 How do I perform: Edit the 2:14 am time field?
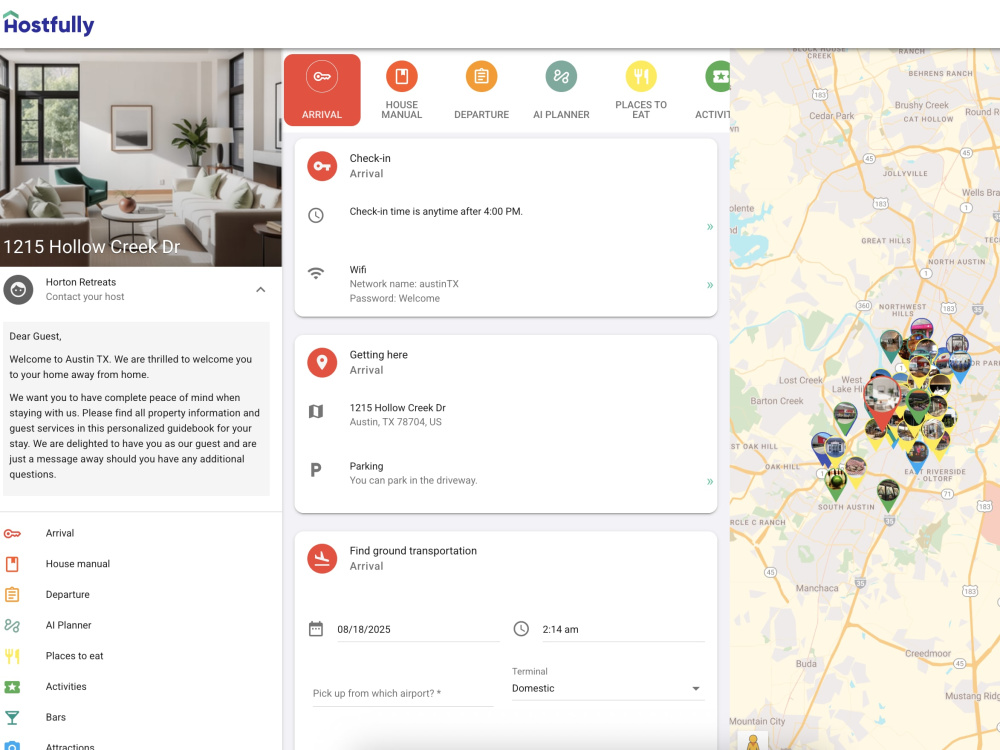tap(623, 629)
